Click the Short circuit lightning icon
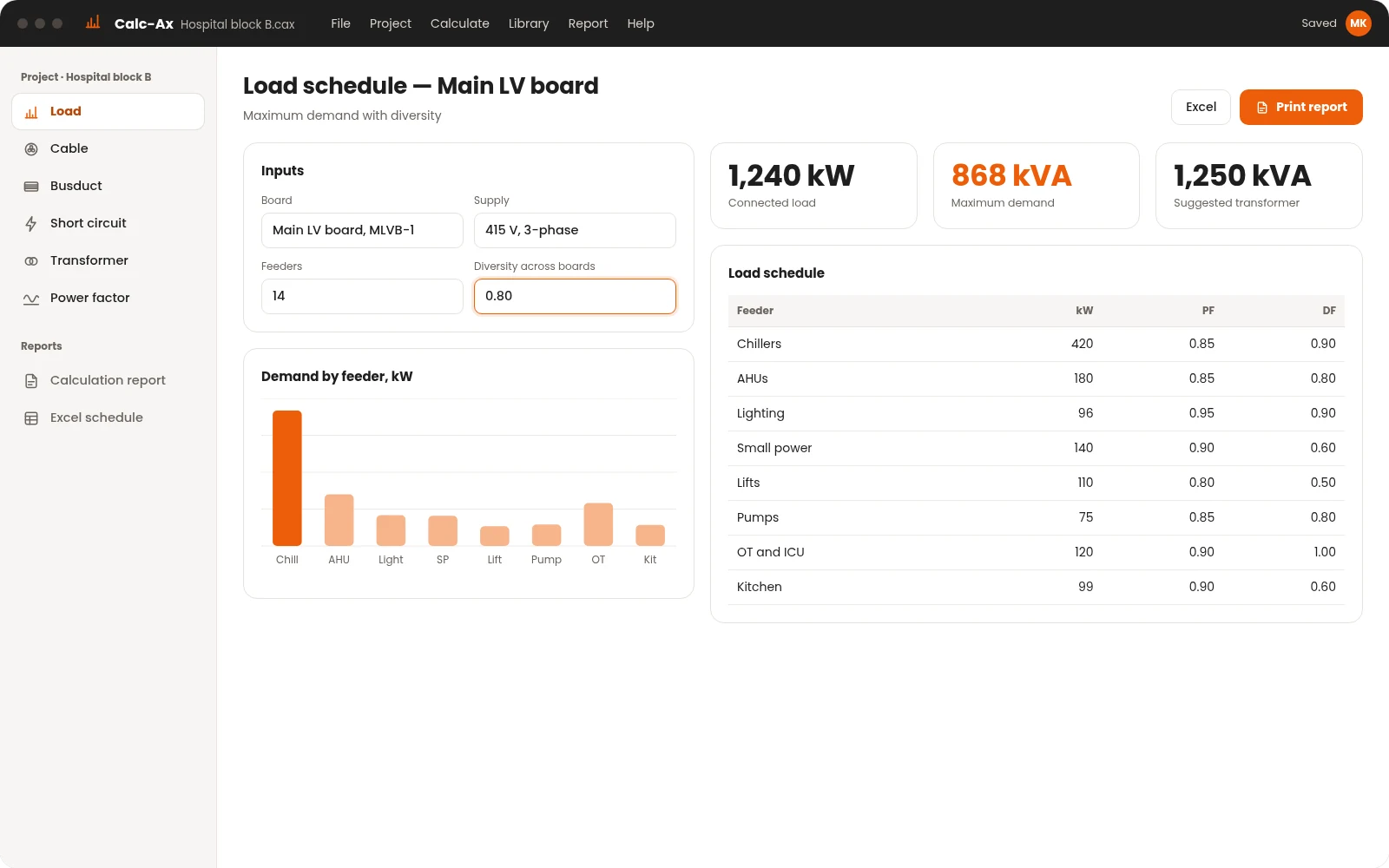1389x868 pixels. (x=31, y=224)
